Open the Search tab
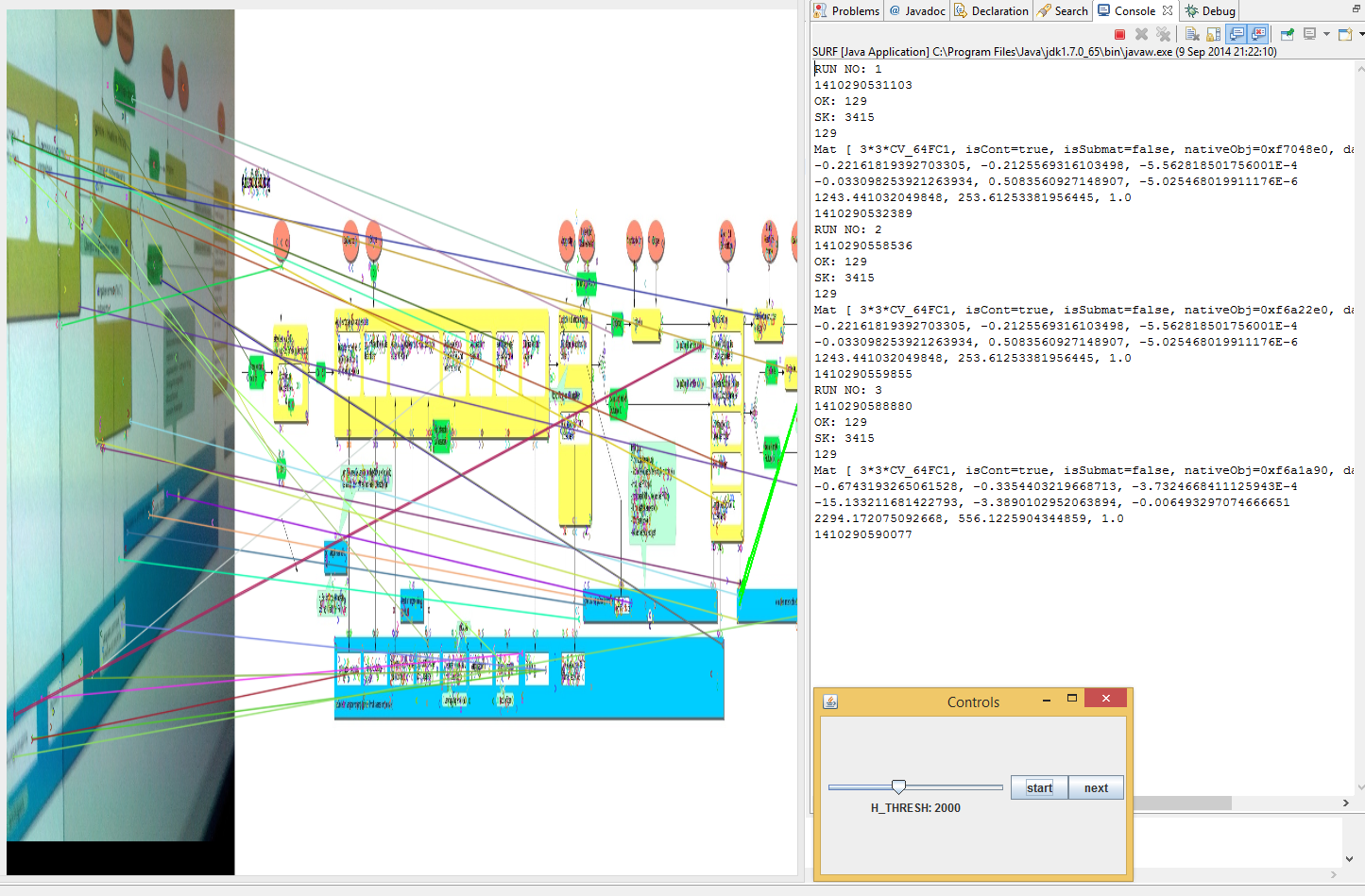 pyautogui.click(x=1063, y=10)
